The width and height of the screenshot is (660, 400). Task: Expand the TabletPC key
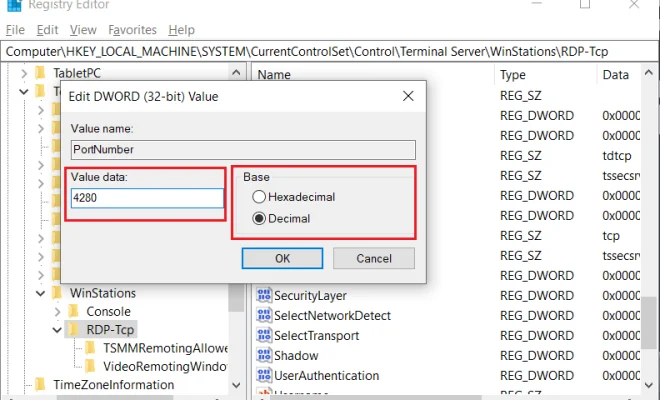24,74
